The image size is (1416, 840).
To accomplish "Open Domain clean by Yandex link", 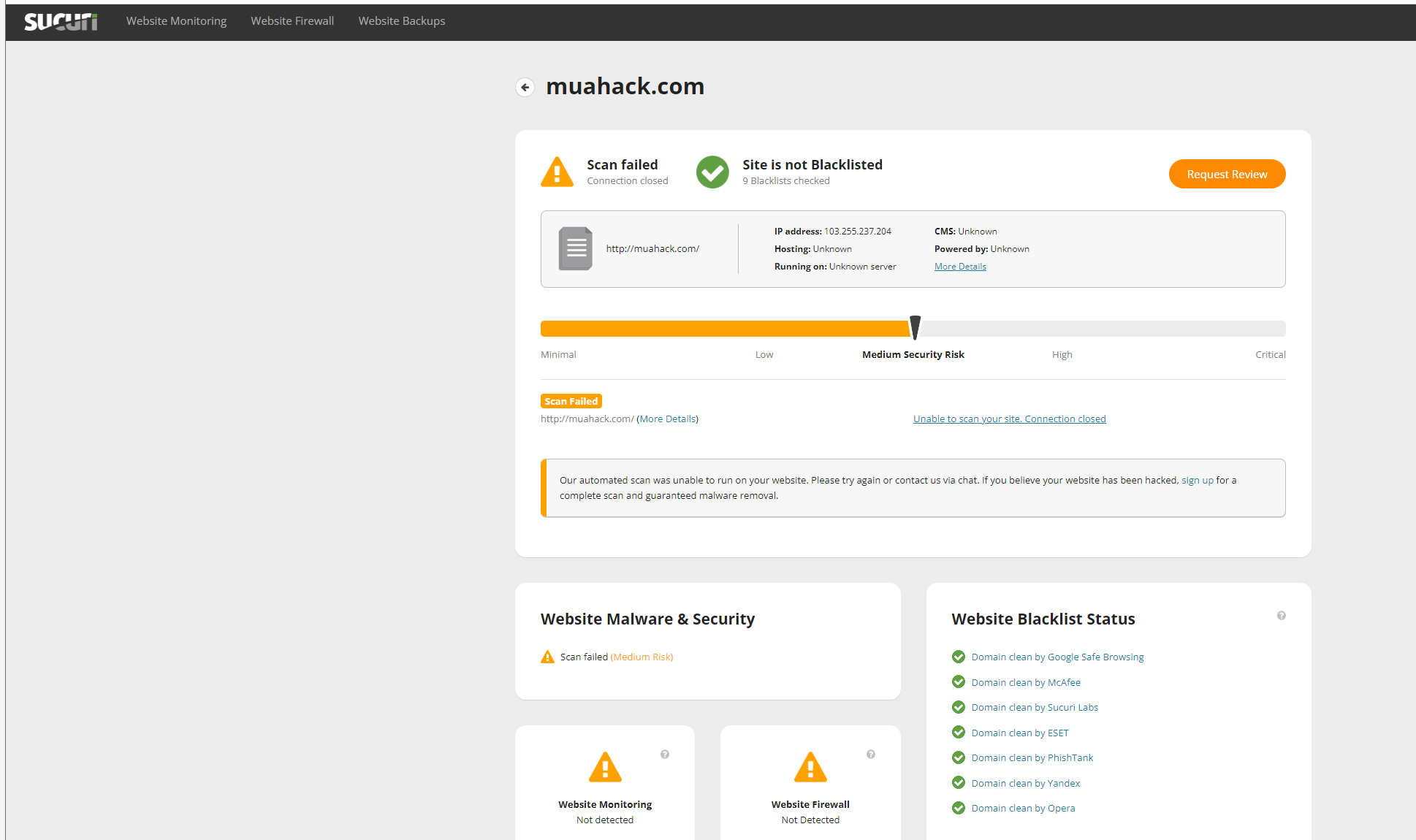I will click(1026, 784).
